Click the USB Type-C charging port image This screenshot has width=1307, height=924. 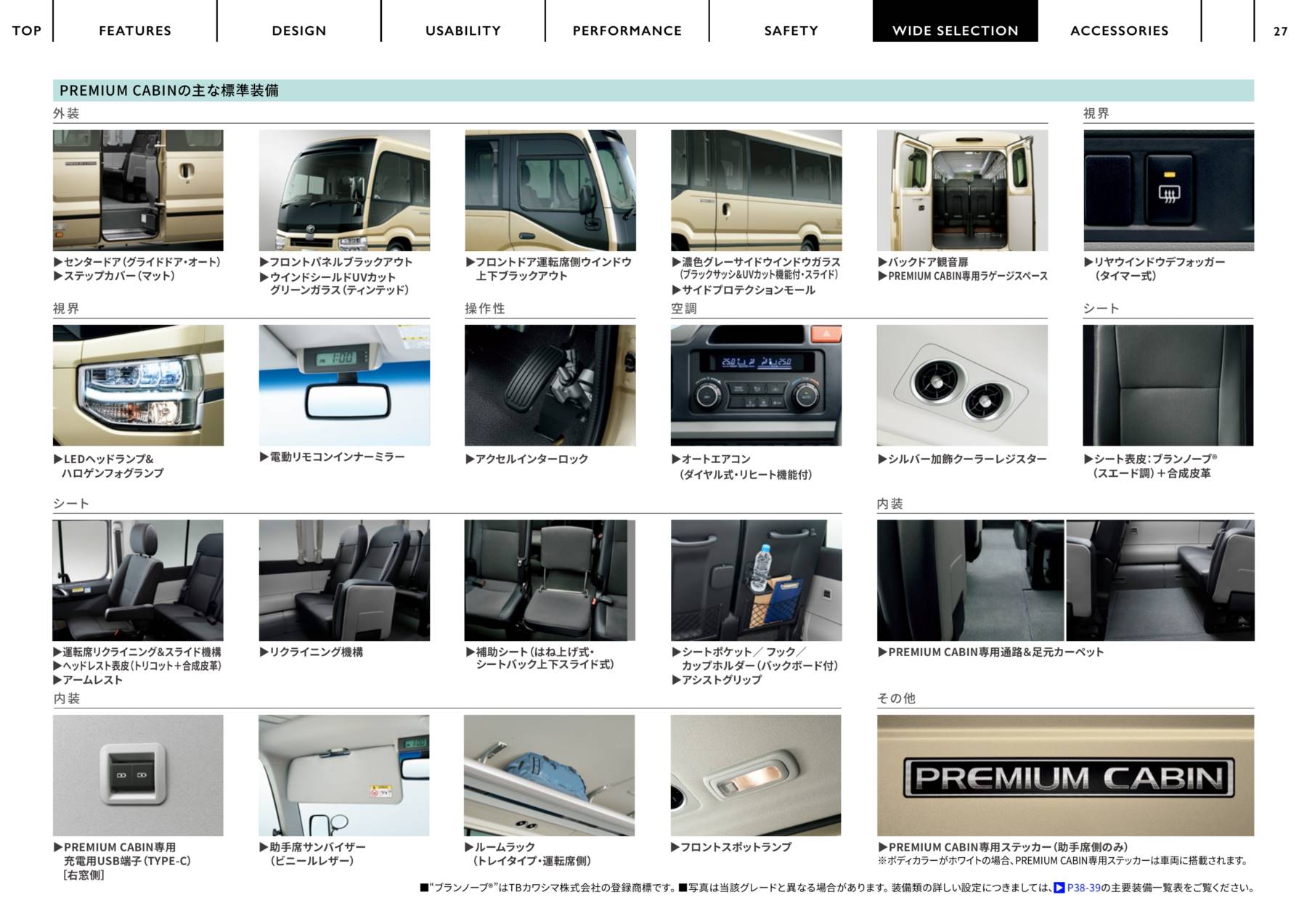tap(138, 775)
